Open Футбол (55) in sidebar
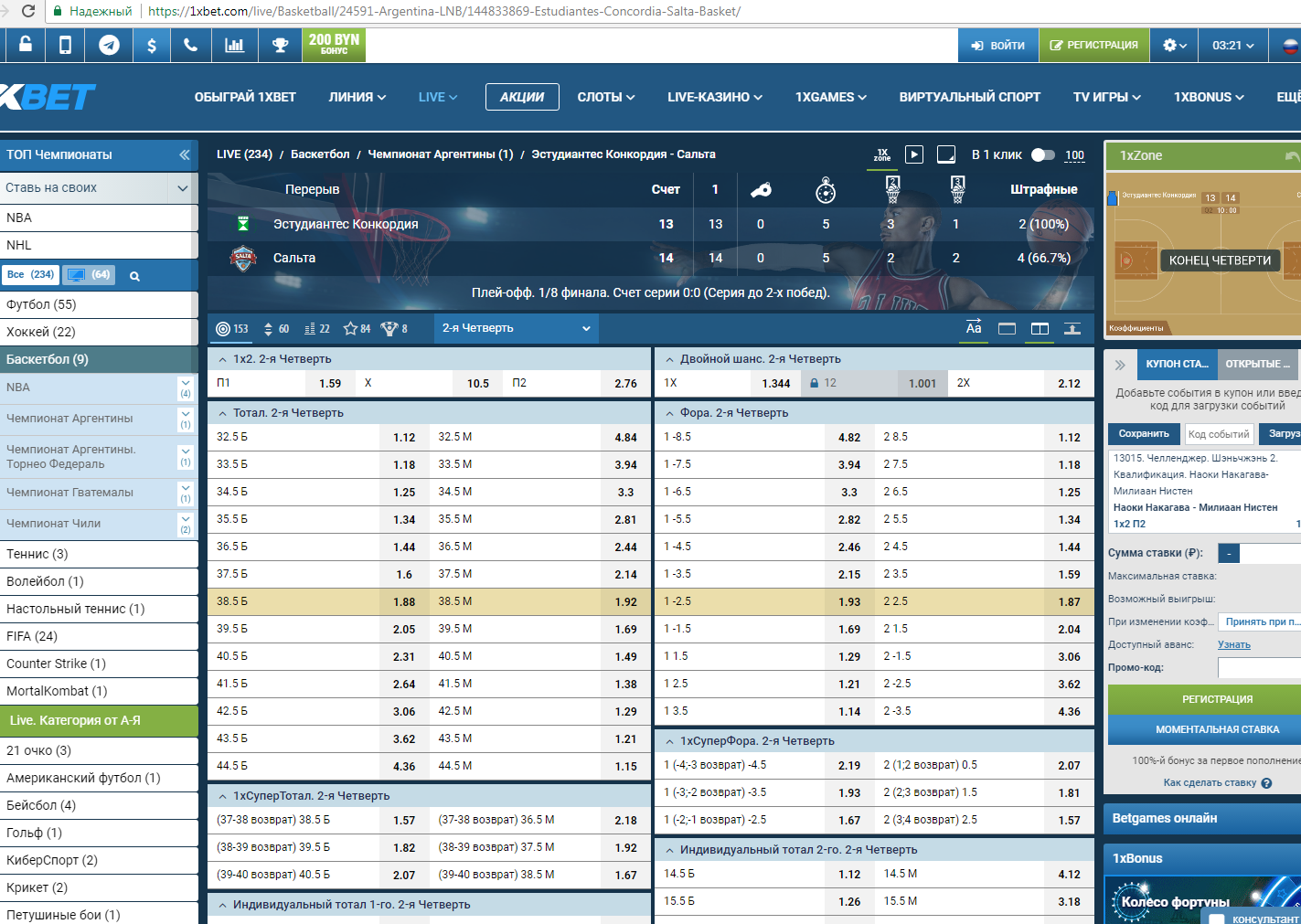Screen dimensions: 1301x924 pyautogui.click(x=99, y=305)
